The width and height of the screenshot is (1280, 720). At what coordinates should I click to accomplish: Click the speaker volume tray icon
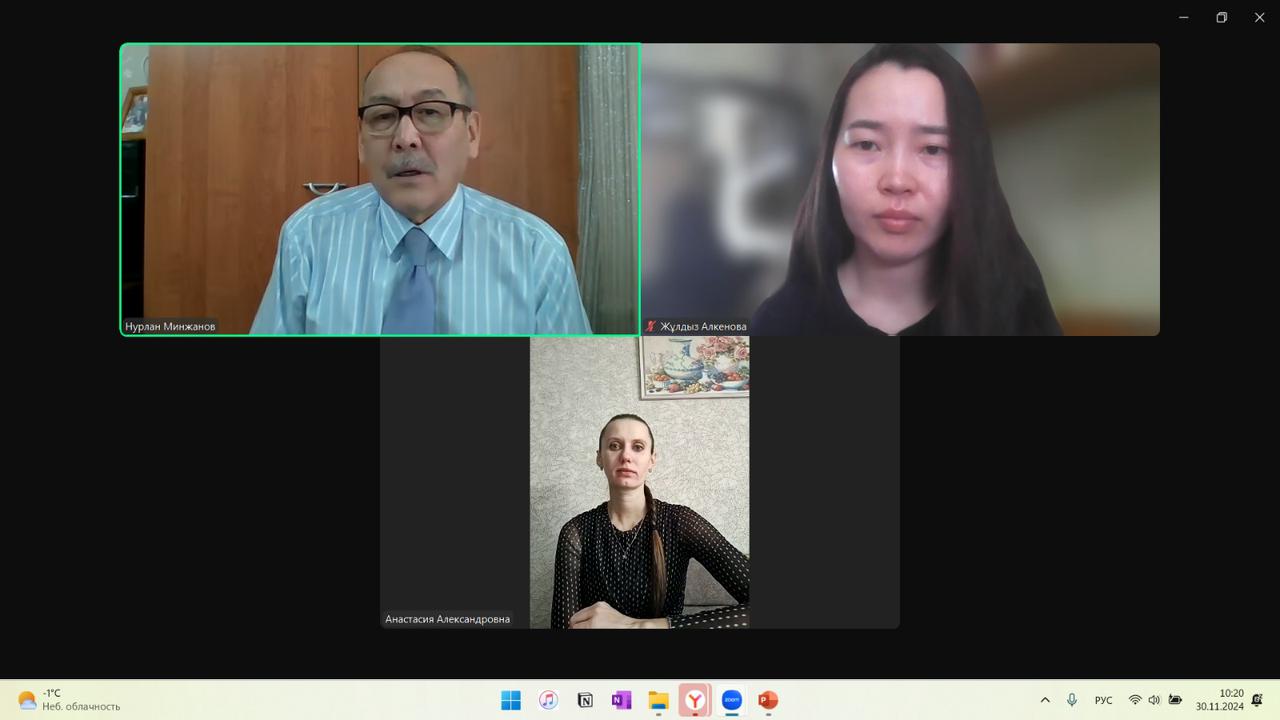(1154, 700)
